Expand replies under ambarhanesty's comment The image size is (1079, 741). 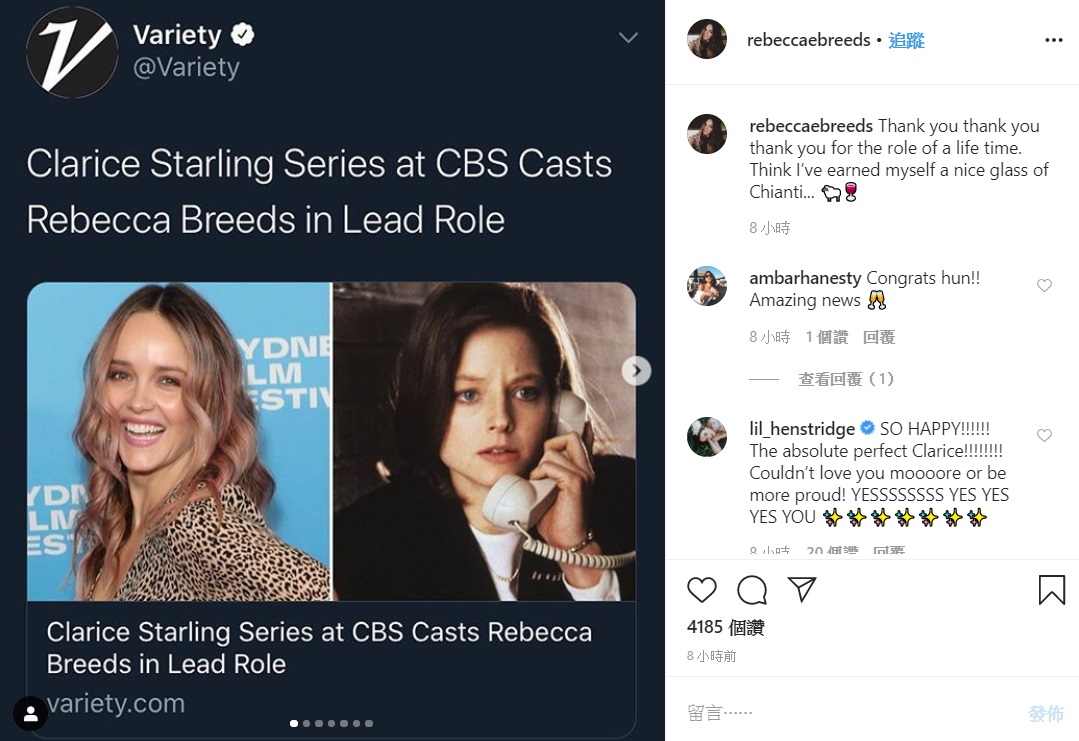point(846,379)
